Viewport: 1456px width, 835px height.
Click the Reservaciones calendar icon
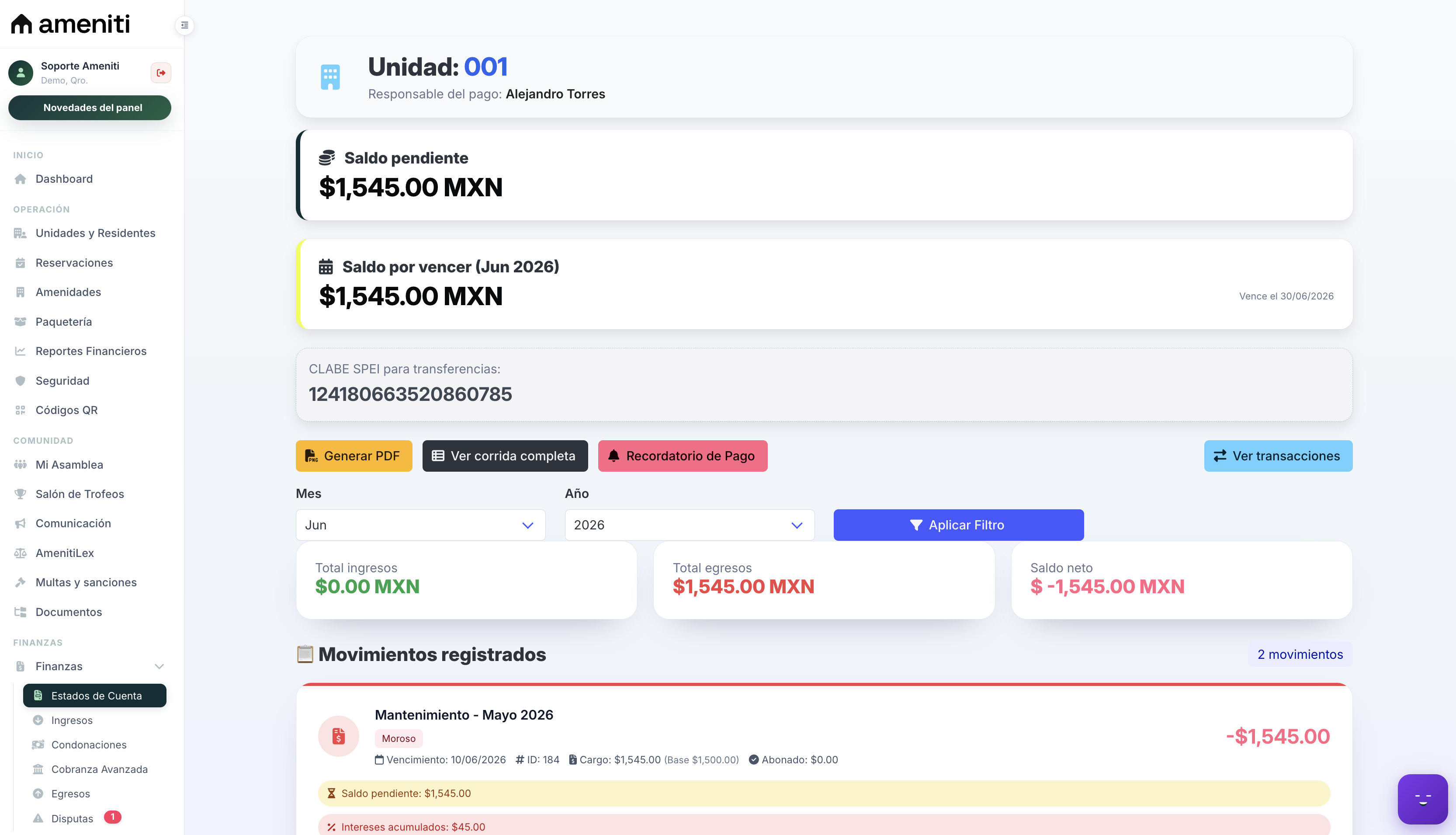tap(21, 263)
